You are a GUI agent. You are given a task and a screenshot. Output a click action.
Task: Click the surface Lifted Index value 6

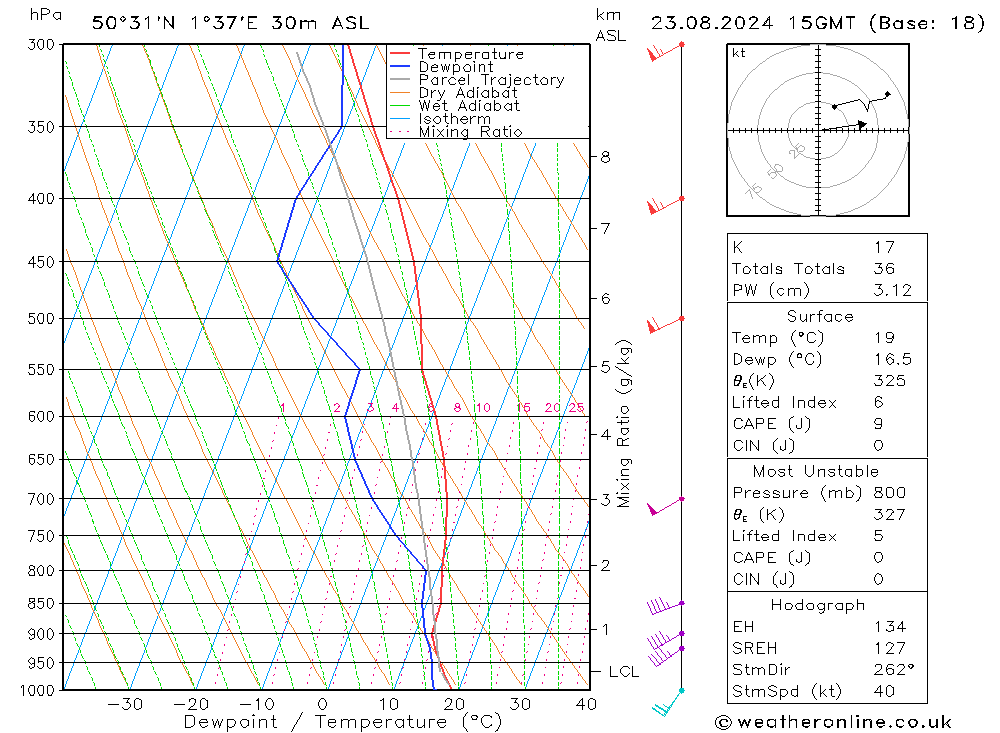pos(878,403)
